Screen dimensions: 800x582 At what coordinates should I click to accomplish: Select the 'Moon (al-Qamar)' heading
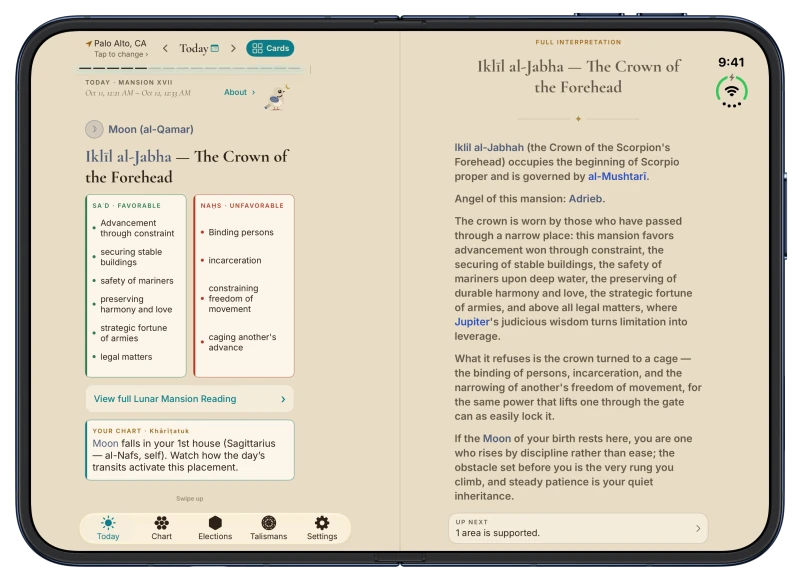click(x=151, y=130)
